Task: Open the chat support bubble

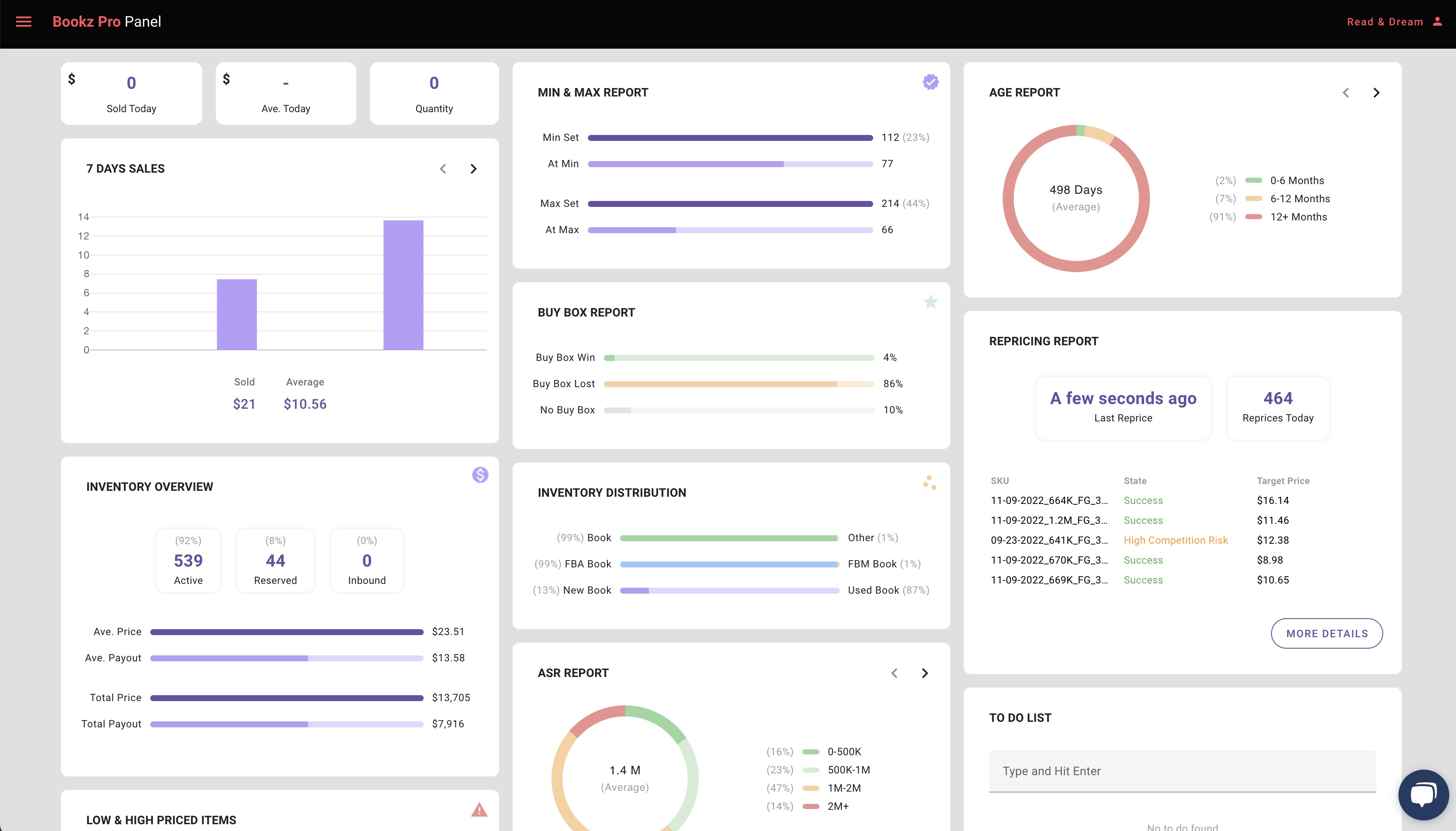Action: point(1423,795)
